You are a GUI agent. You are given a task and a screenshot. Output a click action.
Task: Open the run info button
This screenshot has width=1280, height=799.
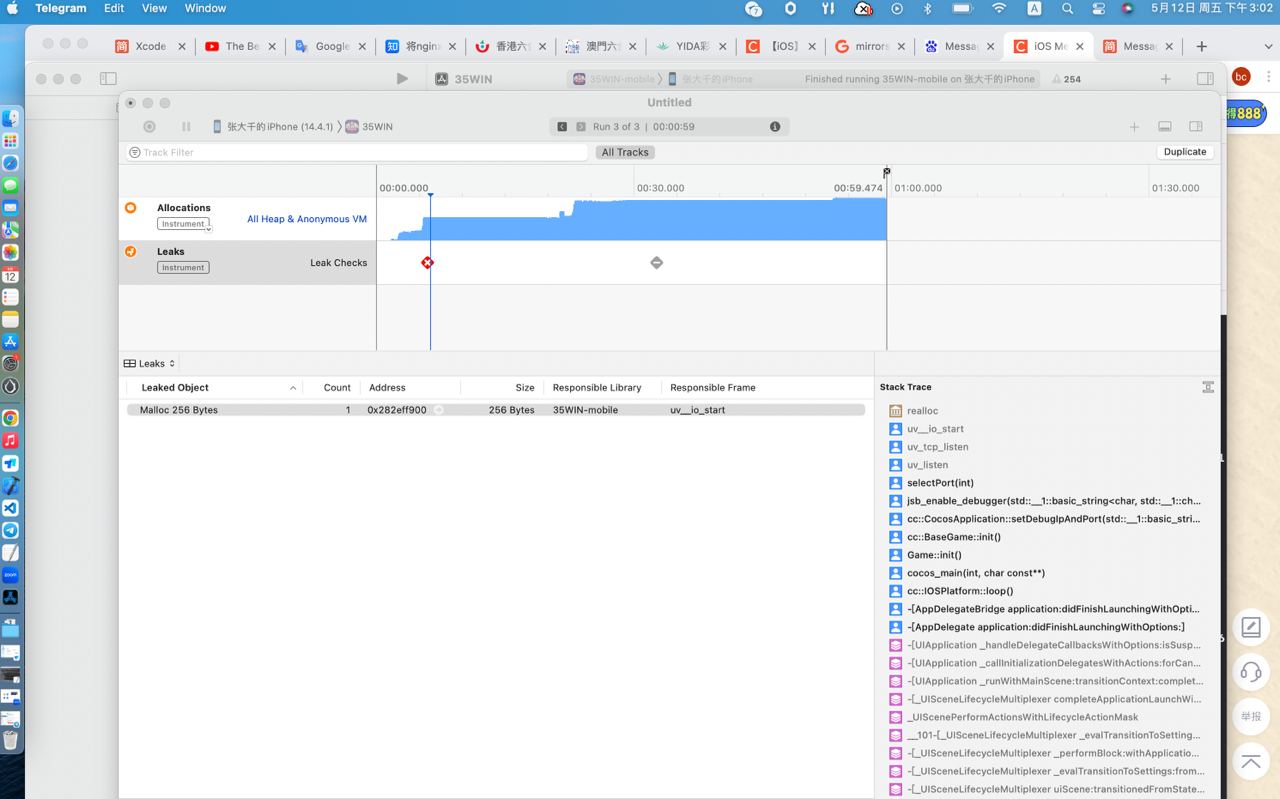click(x=775, y=127)
